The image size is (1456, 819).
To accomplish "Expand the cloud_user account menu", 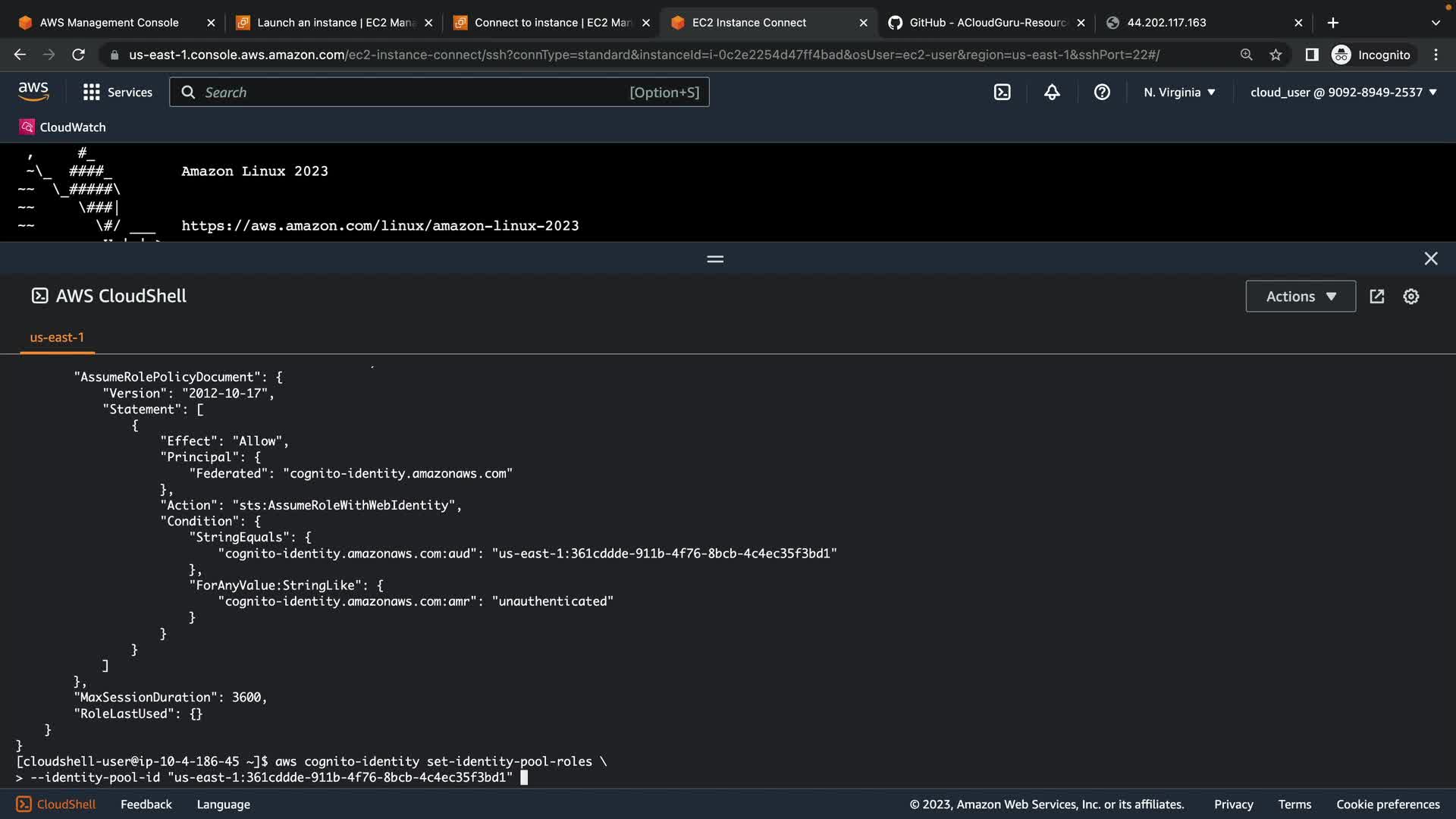I will click(1343, 93).
